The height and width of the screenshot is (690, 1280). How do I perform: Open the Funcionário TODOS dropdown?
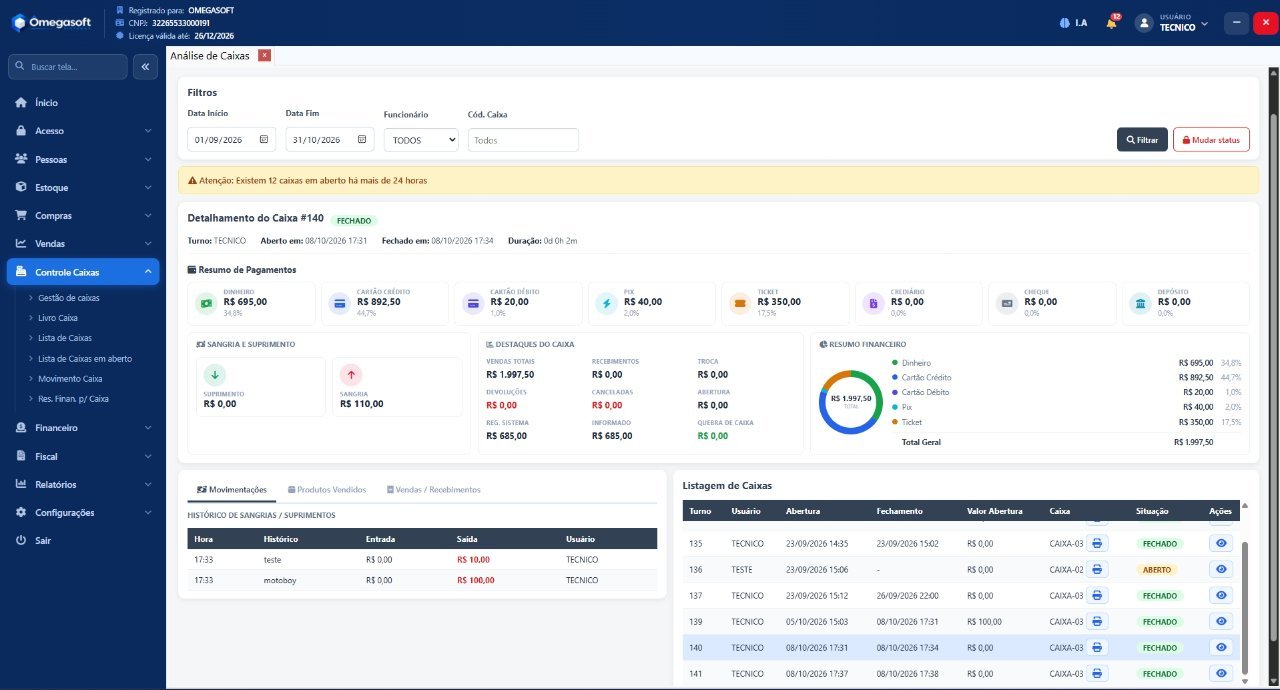pos(421,140)
